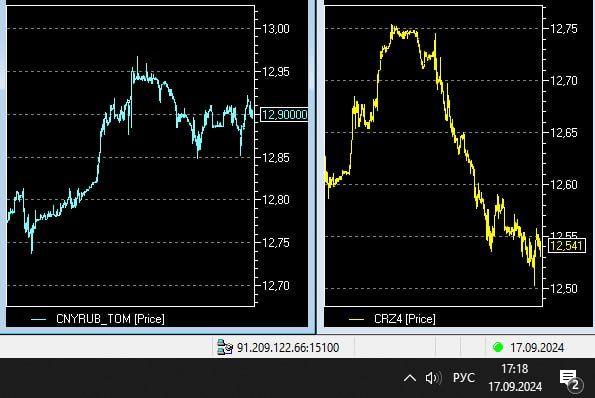
Task: Click the cyan CNYRUB_TOM legend line swatch
Action: [x=38, y=319]
